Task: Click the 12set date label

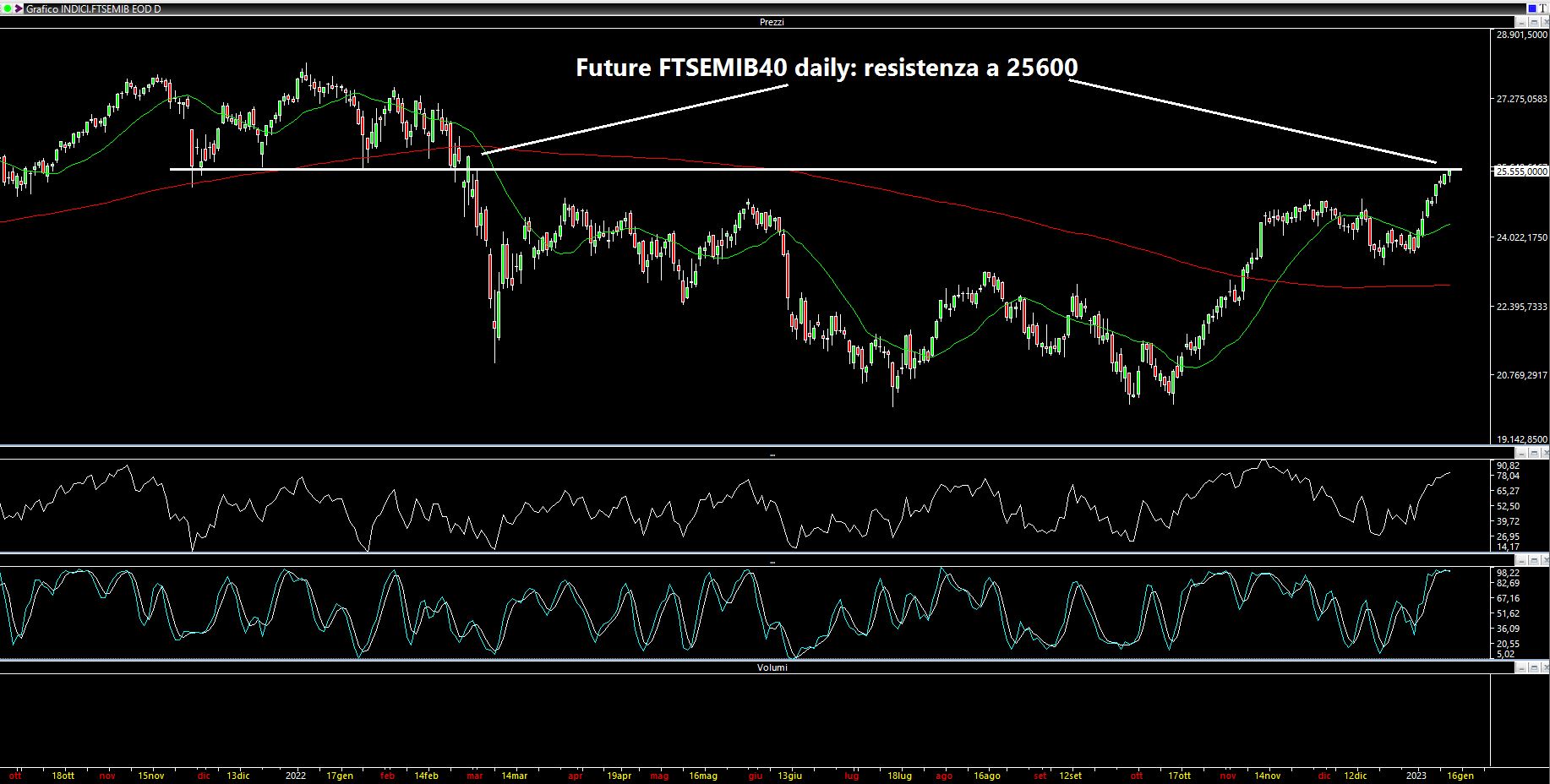Action: [1071, 776]
